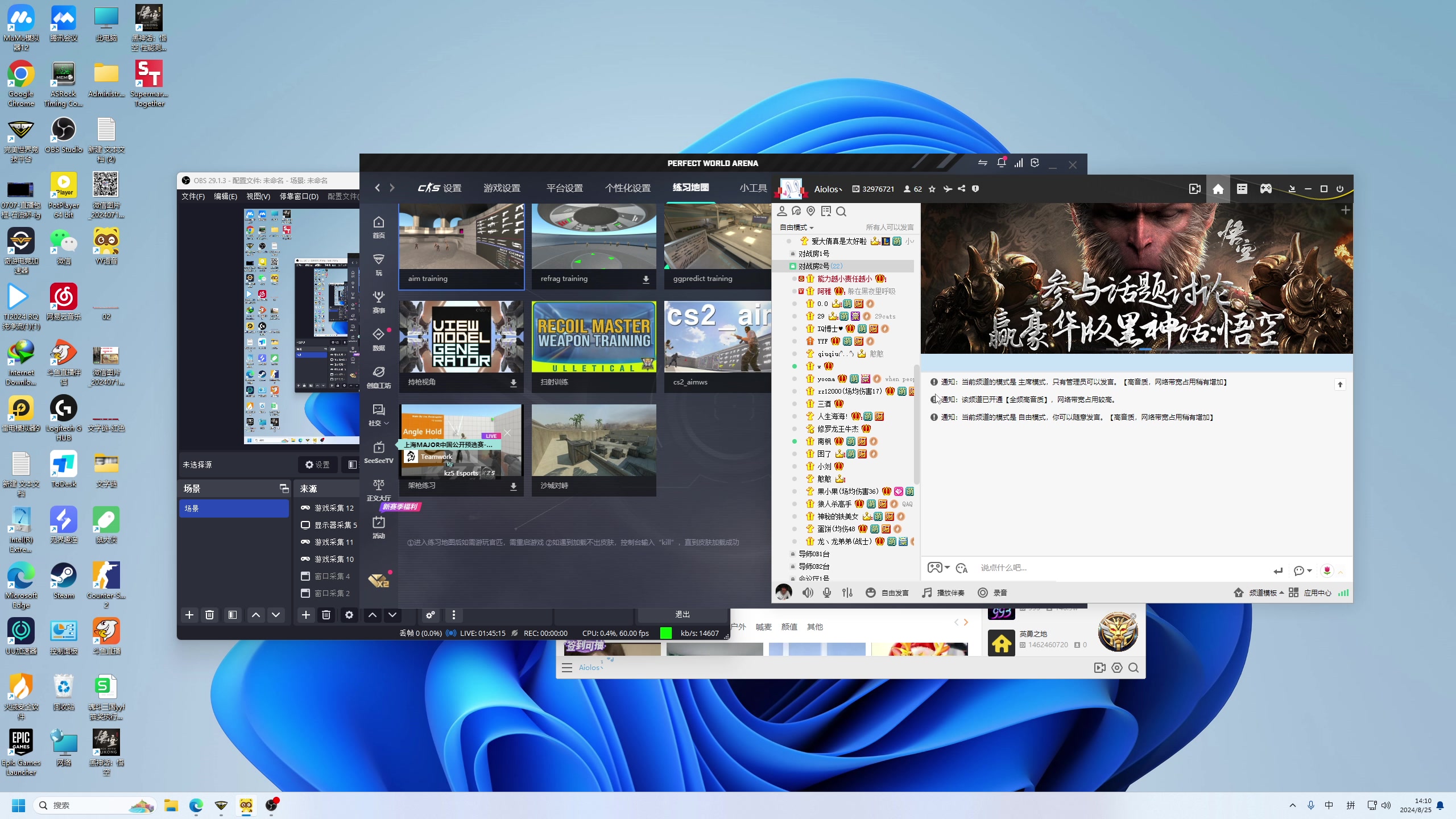
Task: Download the refrag training map
Action: pyautogui.click(x=646, y=279)
